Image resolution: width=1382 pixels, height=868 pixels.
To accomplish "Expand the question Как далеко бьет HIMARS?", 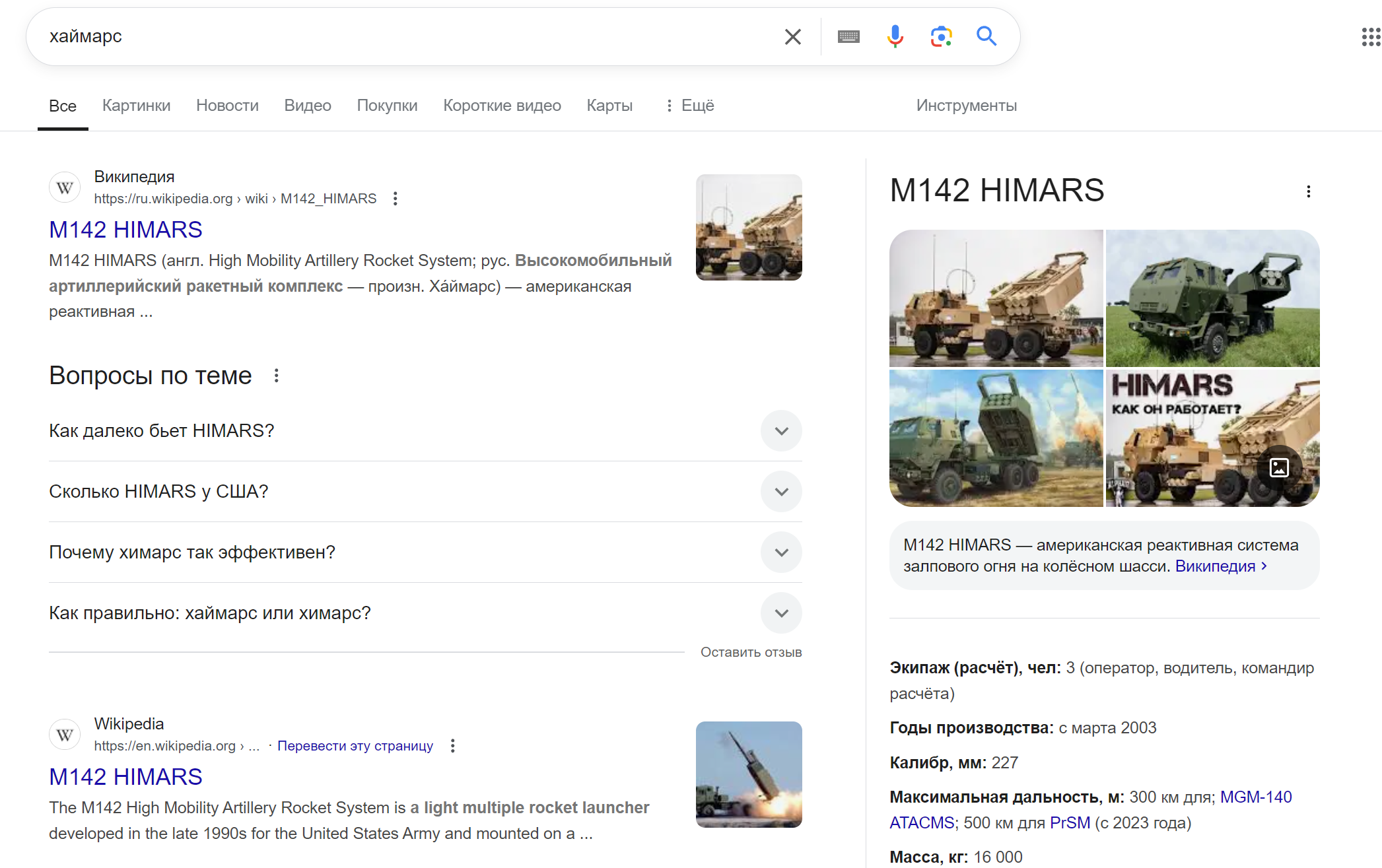I will click(425, 431).
